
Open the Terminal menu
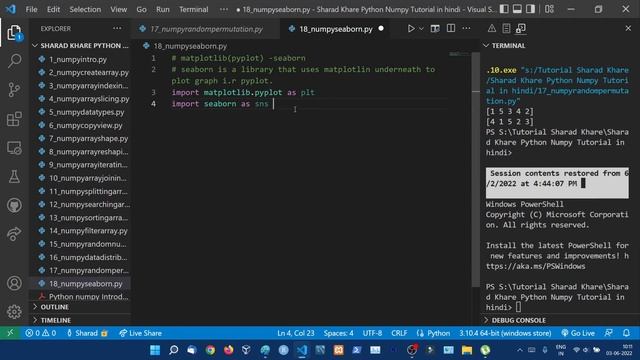pos(193,9)
